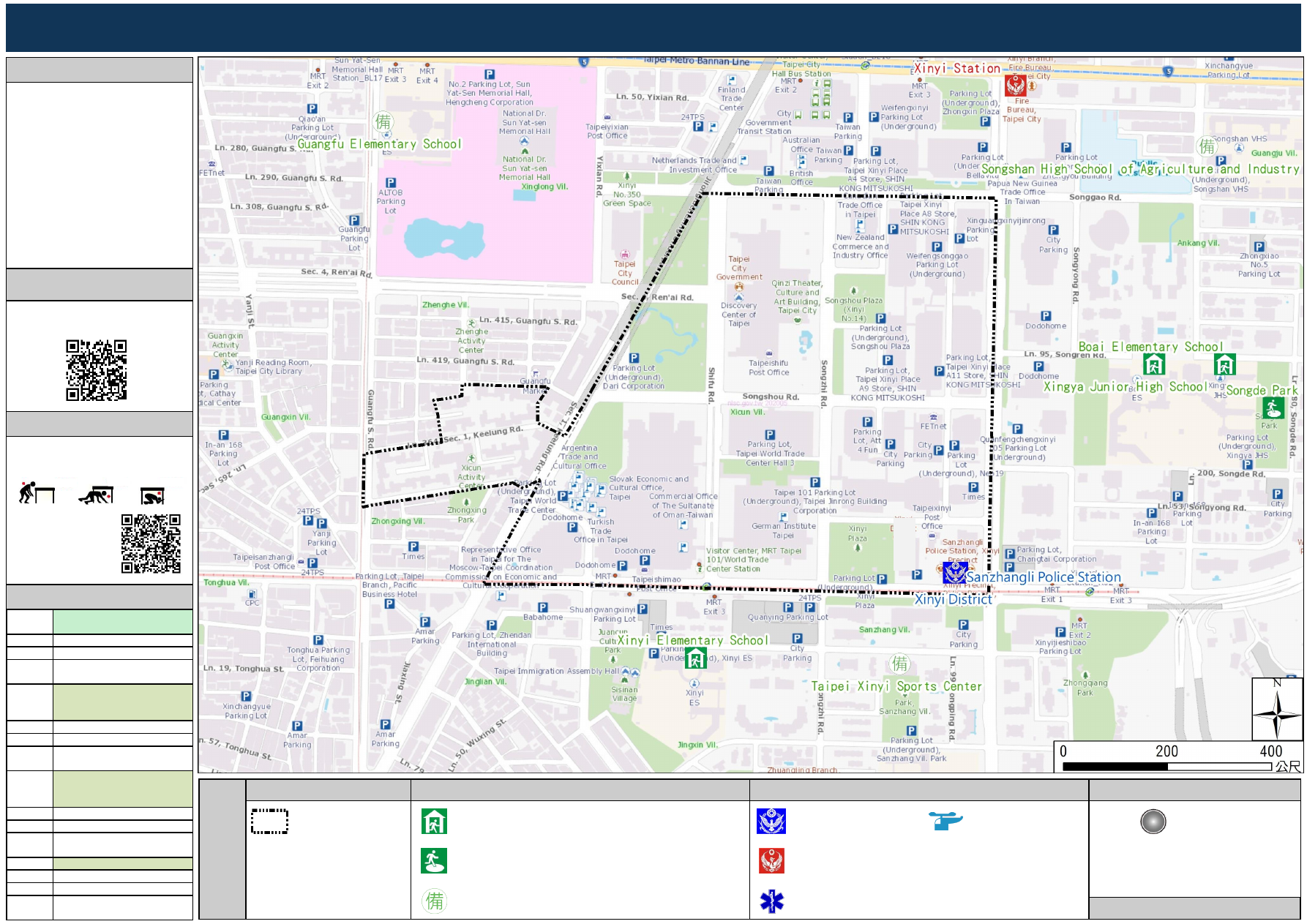The width and height of the screenshot is (1307, 924).
Task: Click the 備 marker near Songshan High School
Action: point(1206,146)
